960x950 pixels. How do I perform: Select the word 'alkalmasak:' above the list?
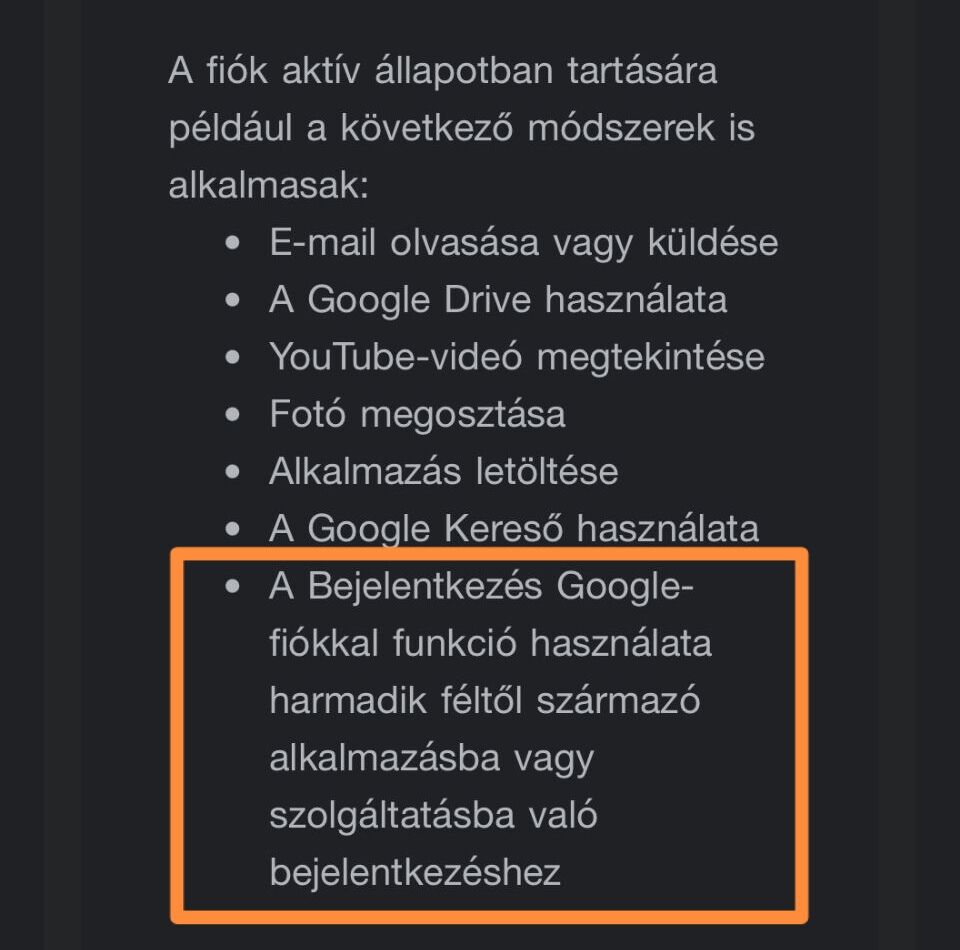(269, 185)
